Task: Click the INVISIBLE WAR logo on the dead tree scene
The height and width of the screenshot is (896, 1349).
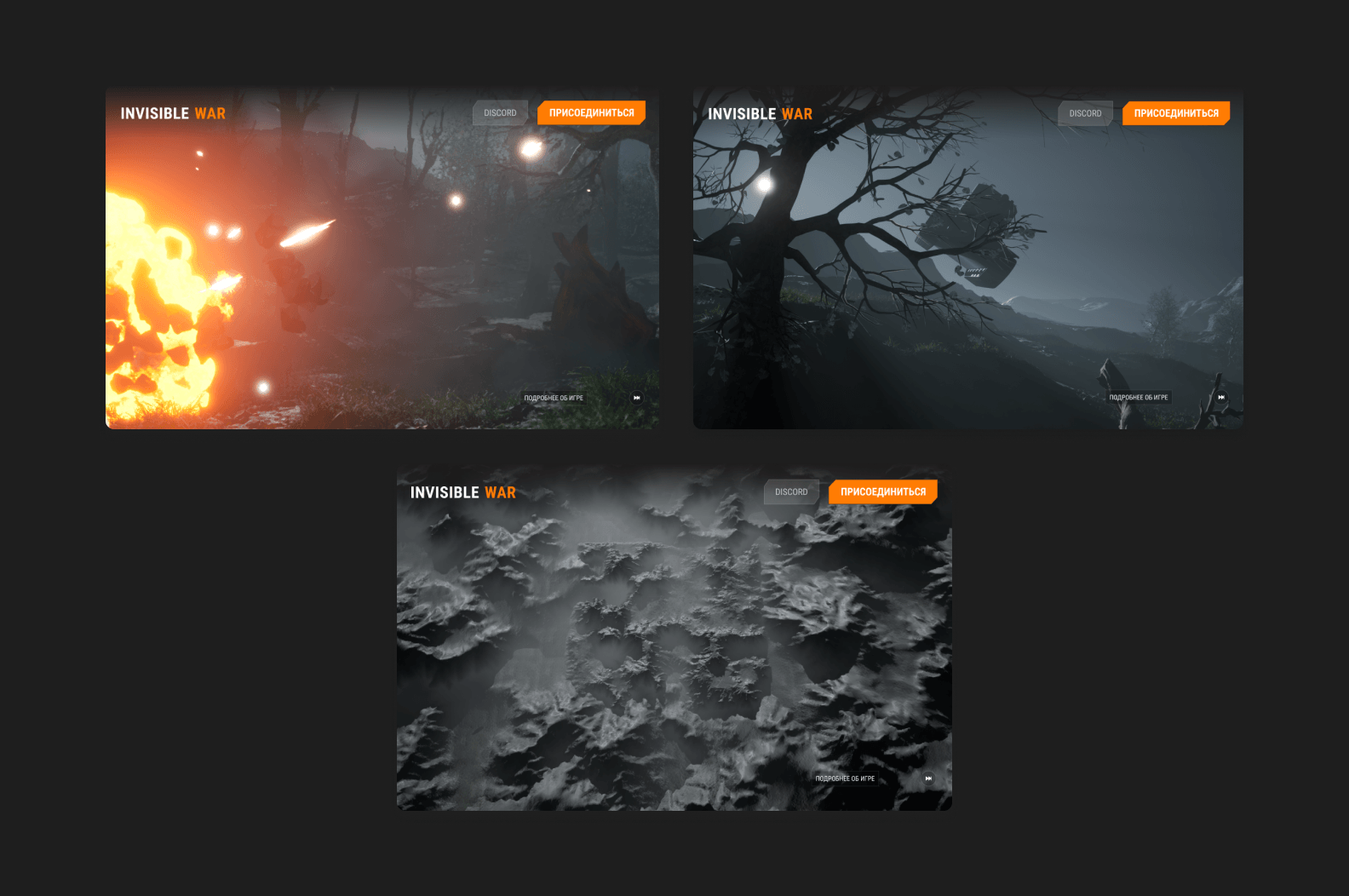Action: click(x=761, y=114)
